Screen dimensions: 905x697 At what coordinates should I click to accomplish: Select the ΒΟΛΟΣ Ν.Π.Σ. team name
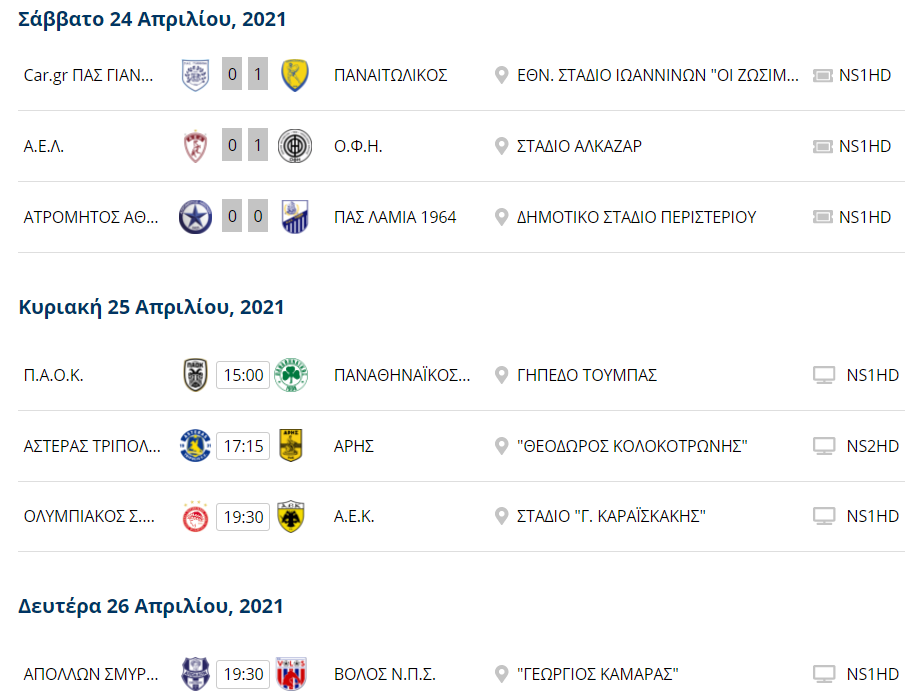pyautogui.click(x=385, y=674)
